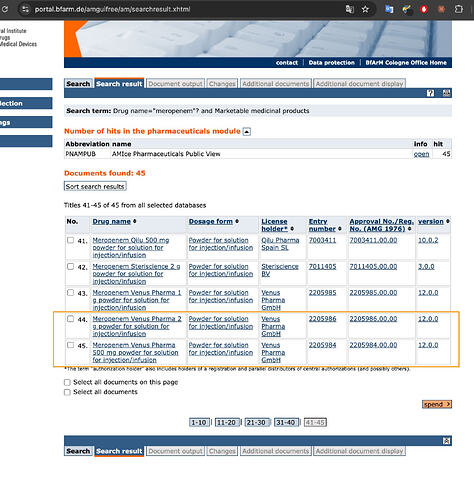Viewport: 474px width, 500px height.
Task: Open the Google Translate extension icon
Action: (389, 9)
